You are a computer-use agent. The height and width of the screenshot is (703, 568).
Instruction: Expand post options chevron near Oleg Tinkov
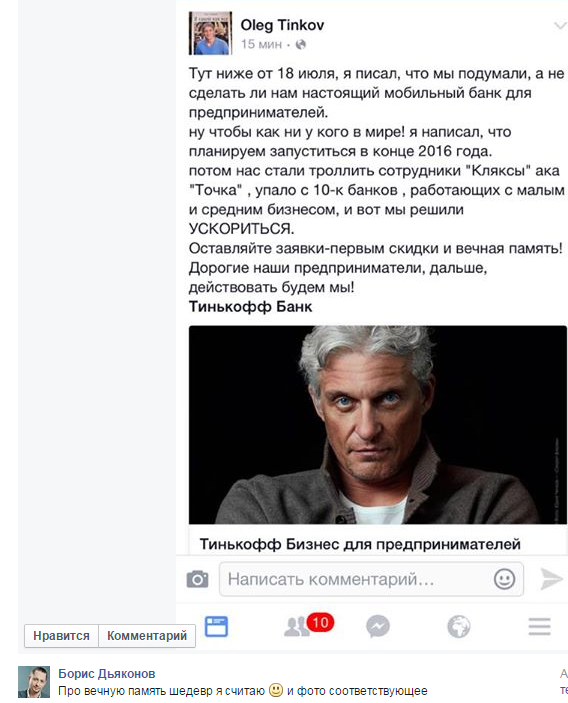(x=559, y=26)
